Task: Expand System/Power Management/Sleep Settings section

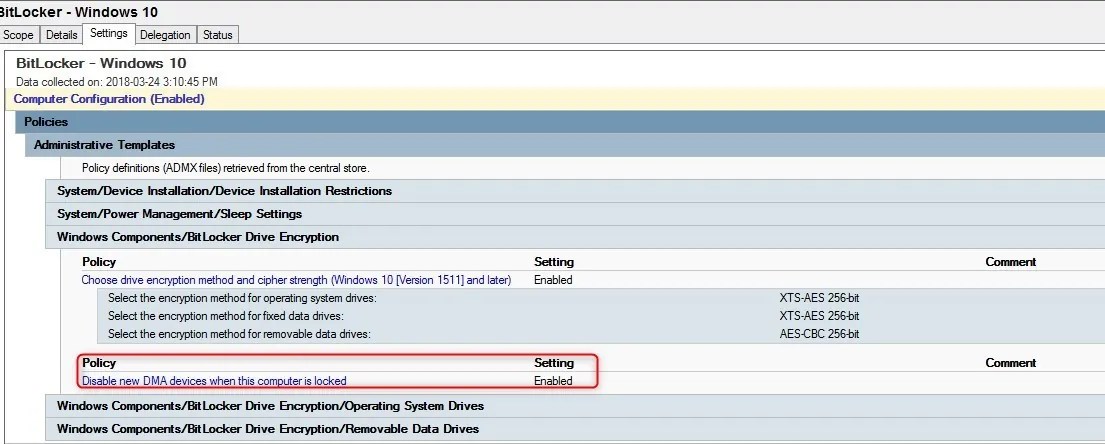Action: click(575, 214)
